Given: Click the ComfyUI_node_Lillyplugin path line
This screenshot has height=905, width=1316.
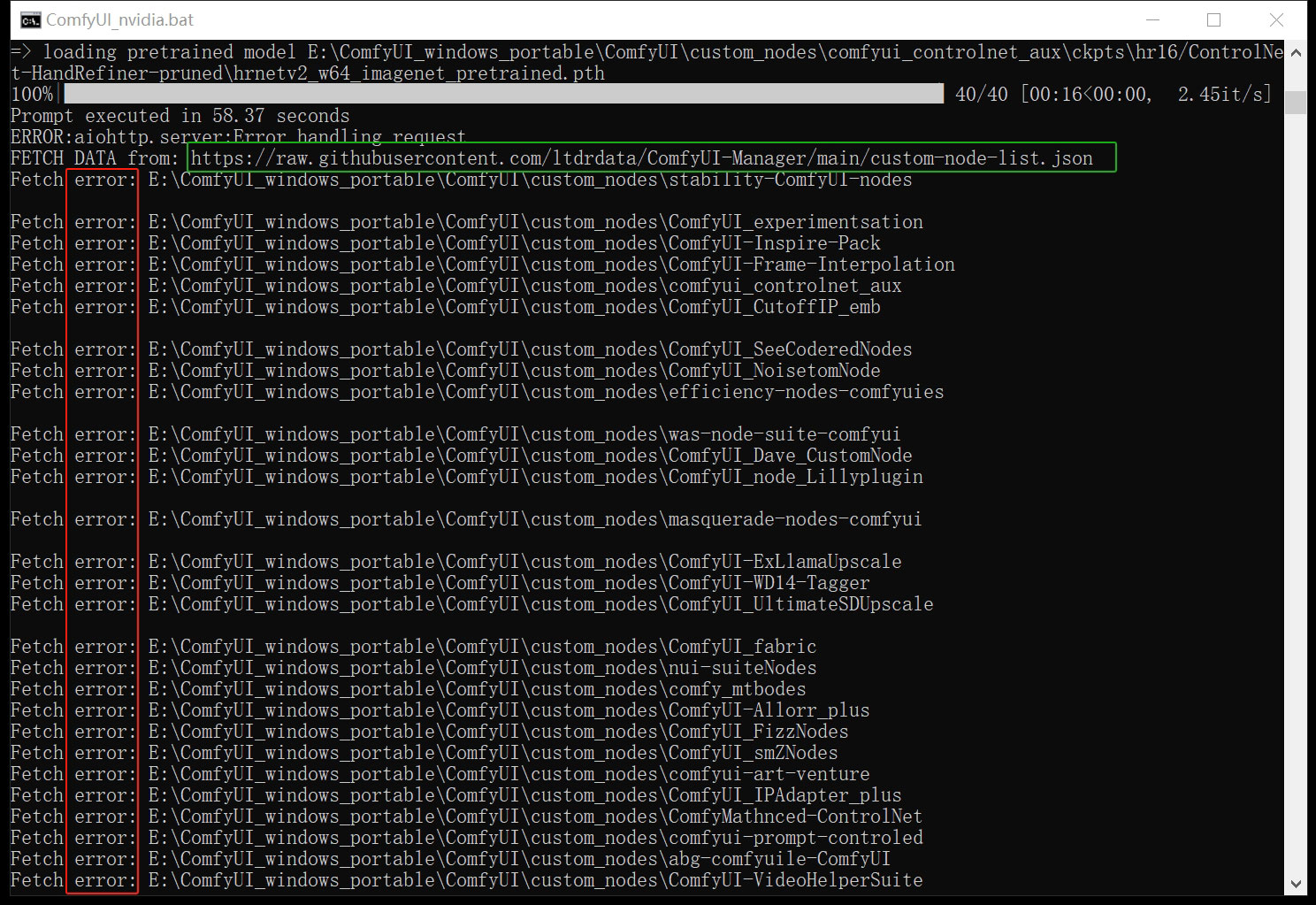Looking at the screenshot, I should pos(466,477).
